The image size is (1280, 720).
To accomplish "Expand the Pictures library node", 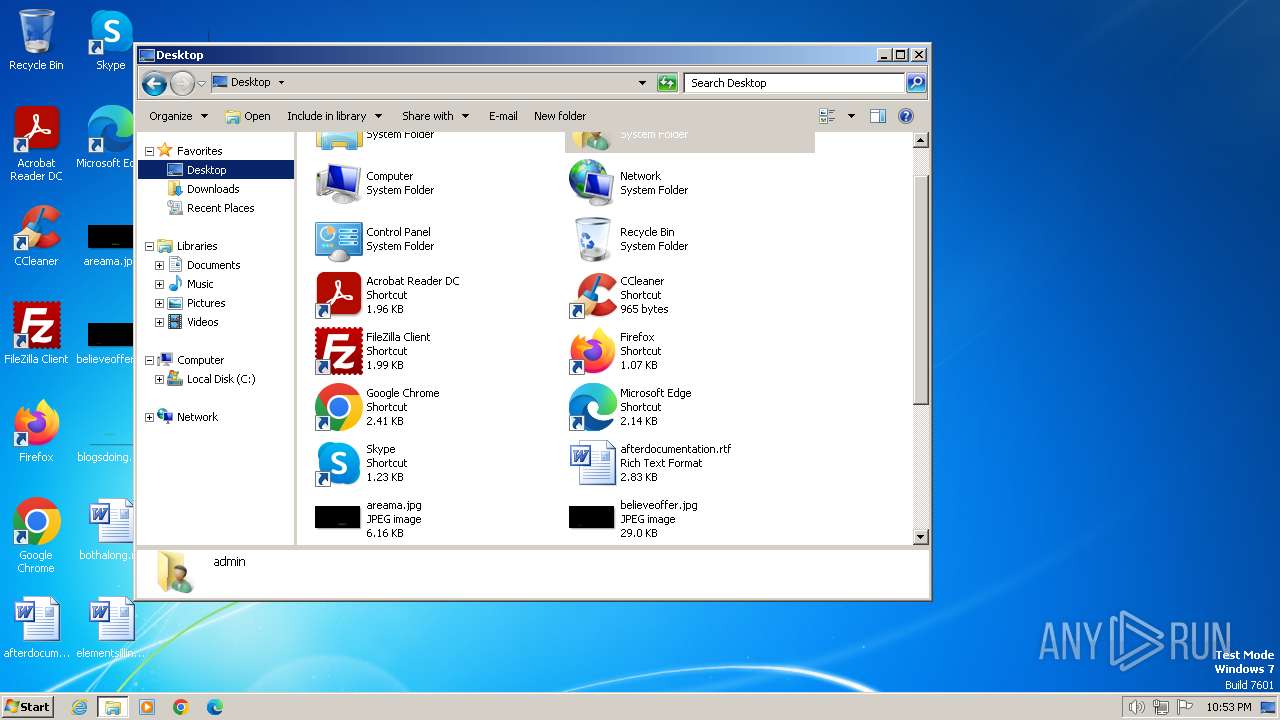I will 159,303.
